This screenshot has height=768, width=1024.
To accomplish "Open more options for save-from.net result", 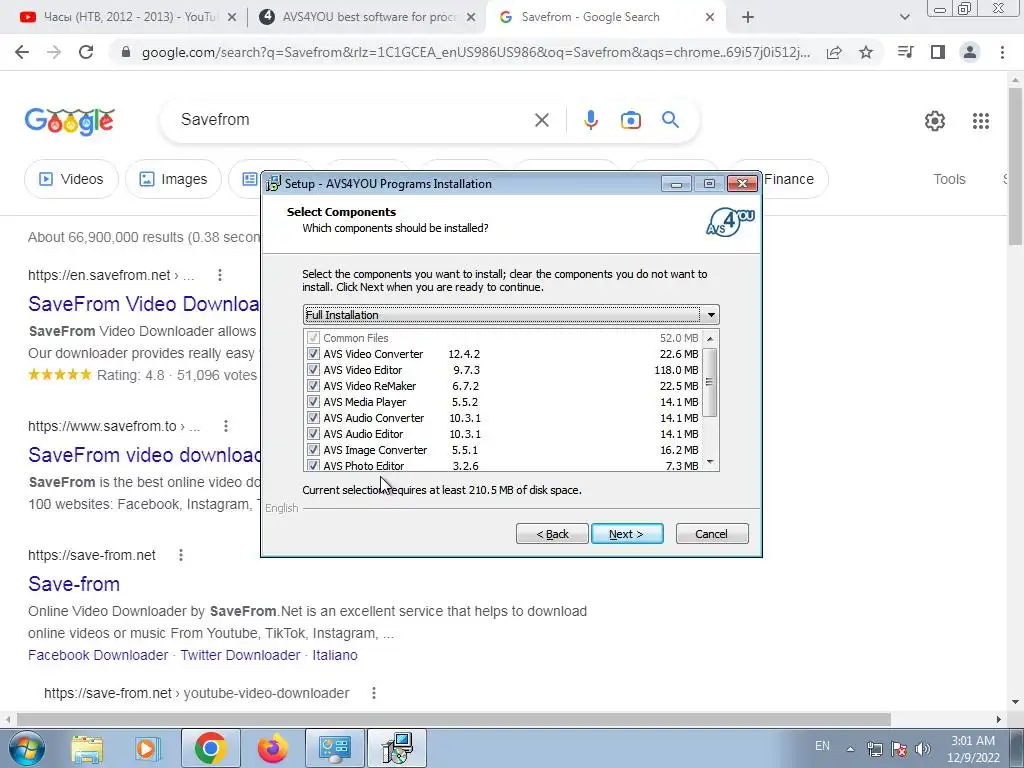I will [181, 555].
